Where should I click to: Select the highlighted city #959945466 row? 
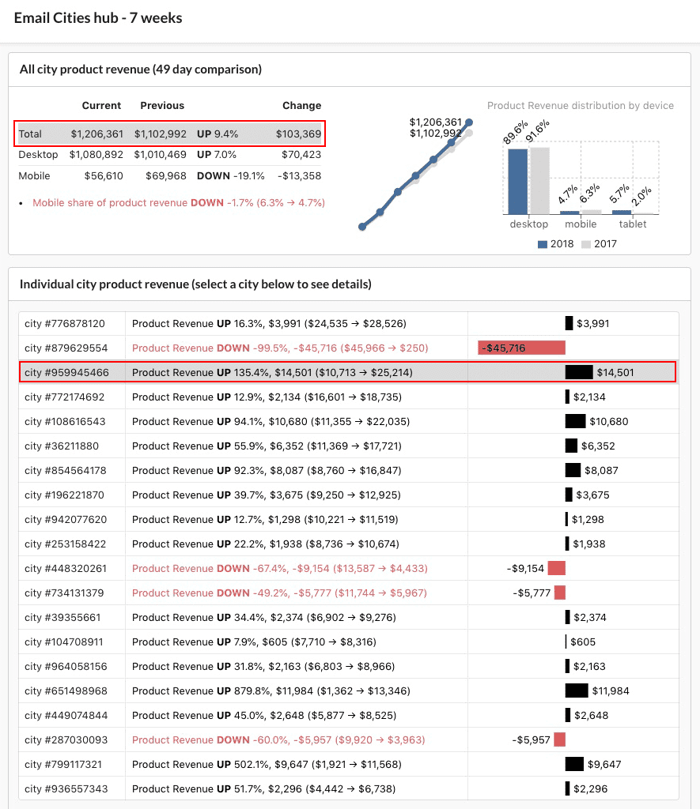348,373
